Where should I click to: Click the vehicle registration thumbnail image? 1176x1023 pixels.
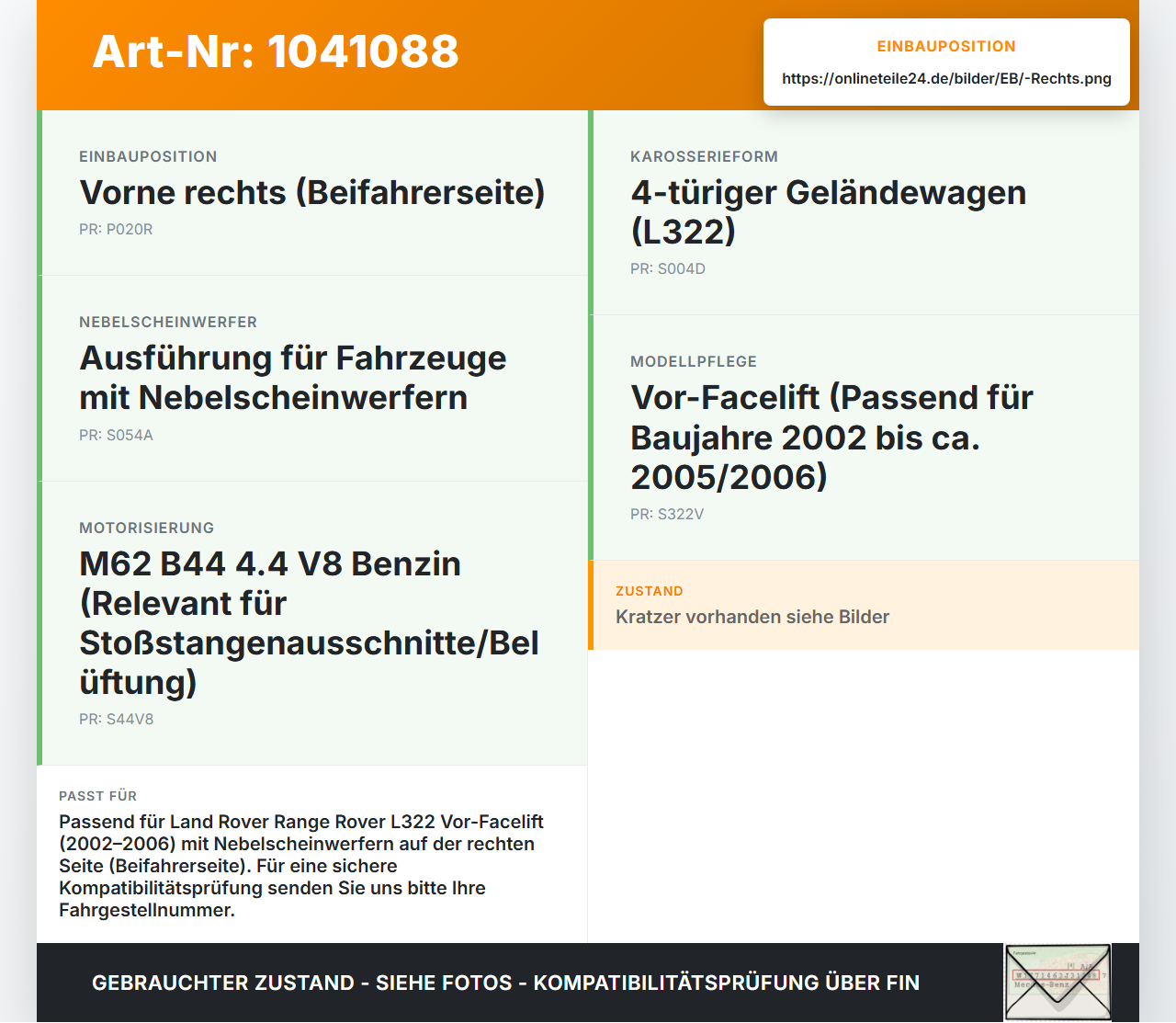pos(1057,983)
